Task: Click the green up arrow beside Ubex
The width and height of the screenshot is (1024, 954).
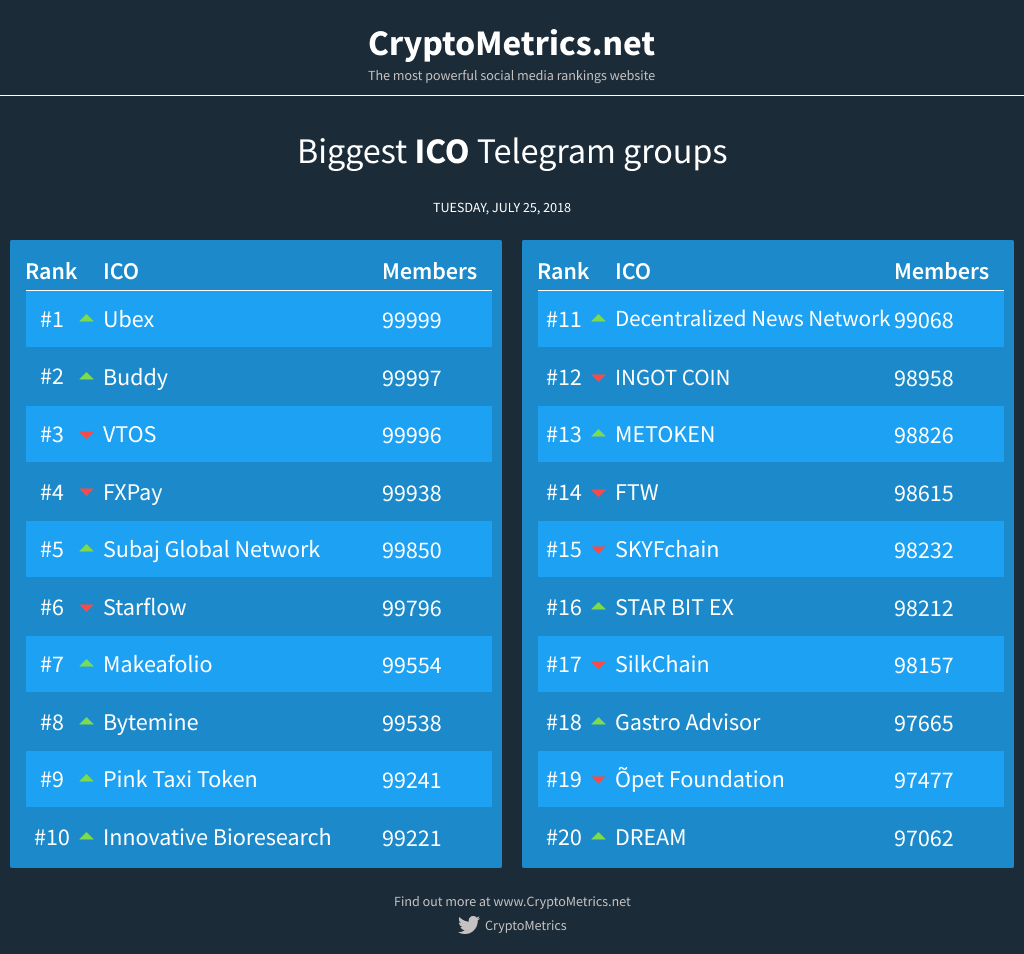Action: [85, 319]
